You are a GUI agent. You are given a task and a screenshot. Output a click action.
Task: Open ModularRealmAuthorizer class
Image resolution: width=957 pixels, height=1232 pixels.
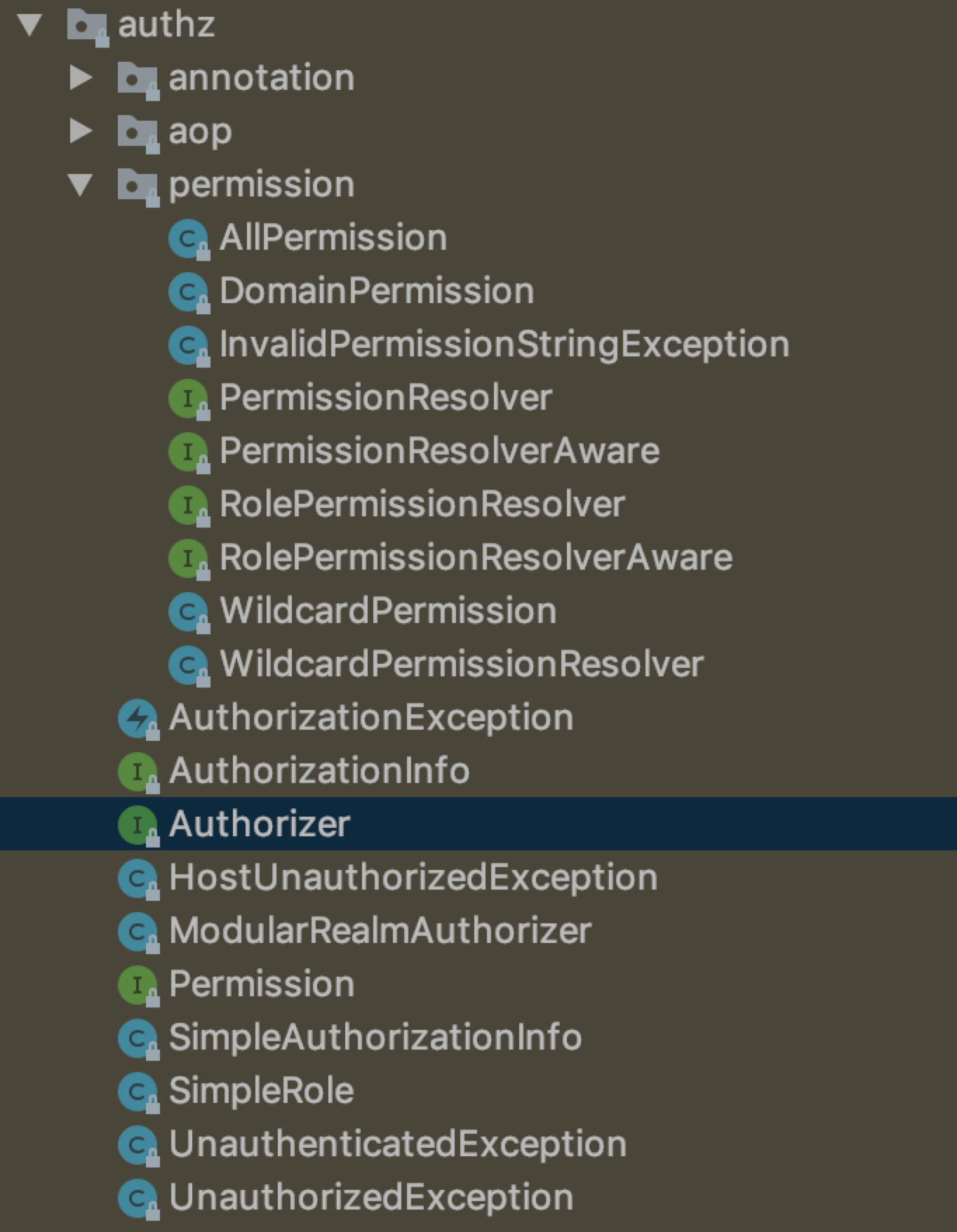pos(380,932)
